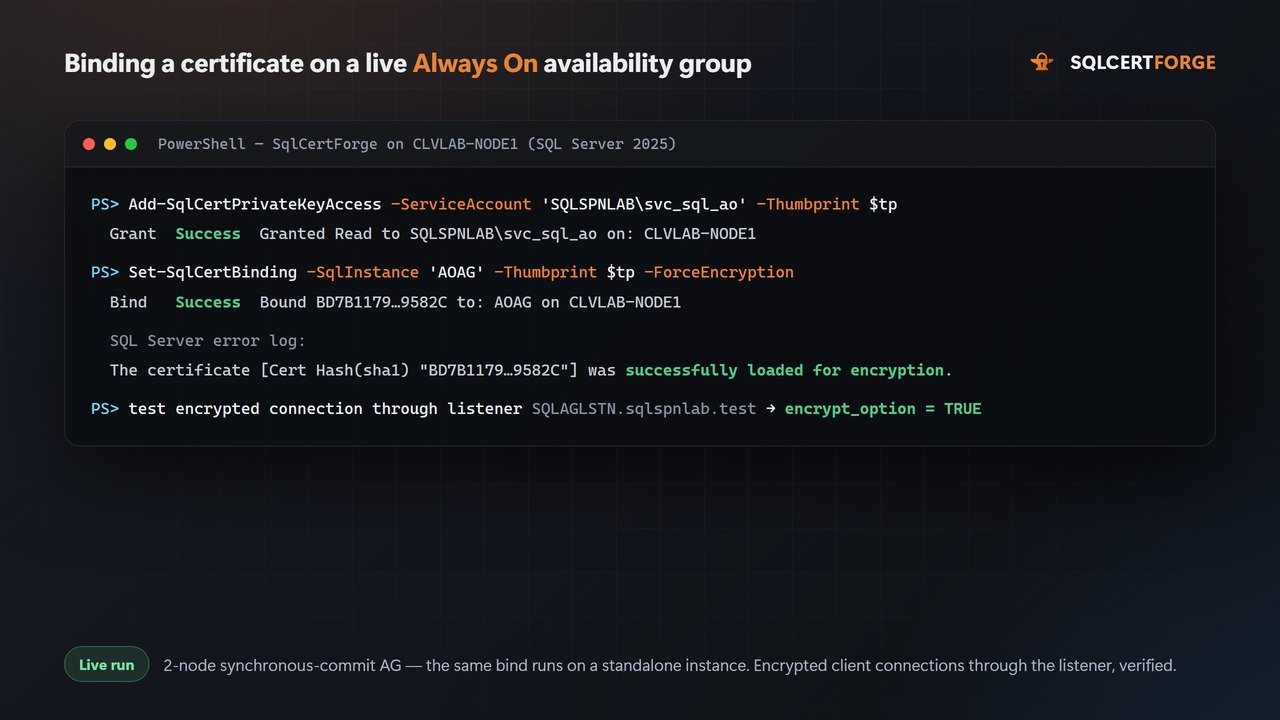Click the 'SQL Server error log:' label
Screen dimensions: 1280x720
pyautogui.click(x=208, y=341)
